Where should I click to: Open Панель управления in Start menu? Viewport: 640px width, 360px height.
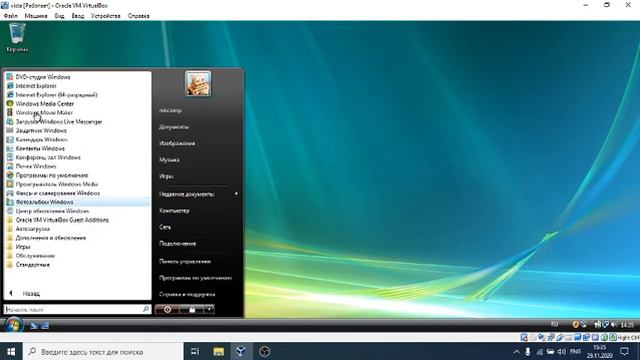tap(185, 261)
